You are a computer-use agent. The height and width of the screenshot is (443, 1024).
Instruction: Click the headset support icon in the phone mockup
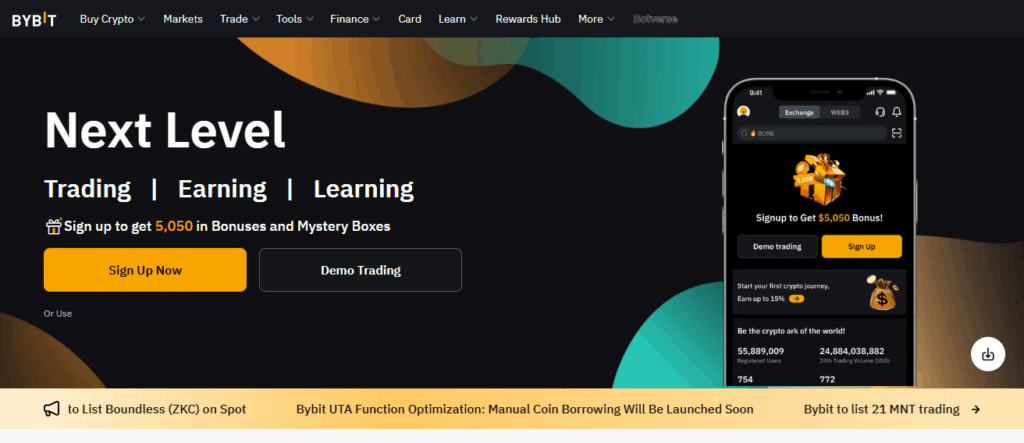[880, 112]
